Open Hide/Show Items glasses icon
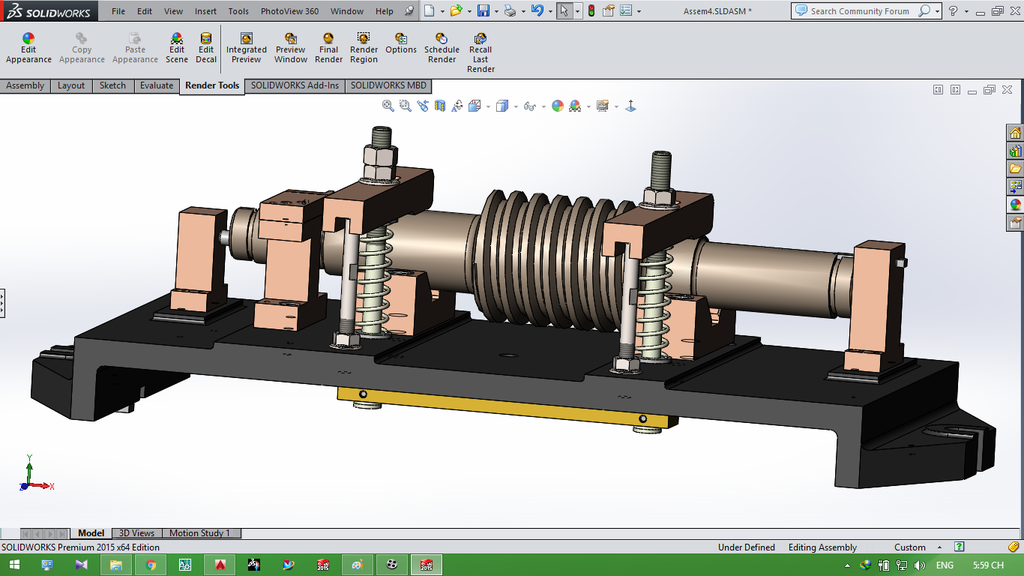Image resolution: width=1024 pixels, height=576 pixels. point(529,106)
